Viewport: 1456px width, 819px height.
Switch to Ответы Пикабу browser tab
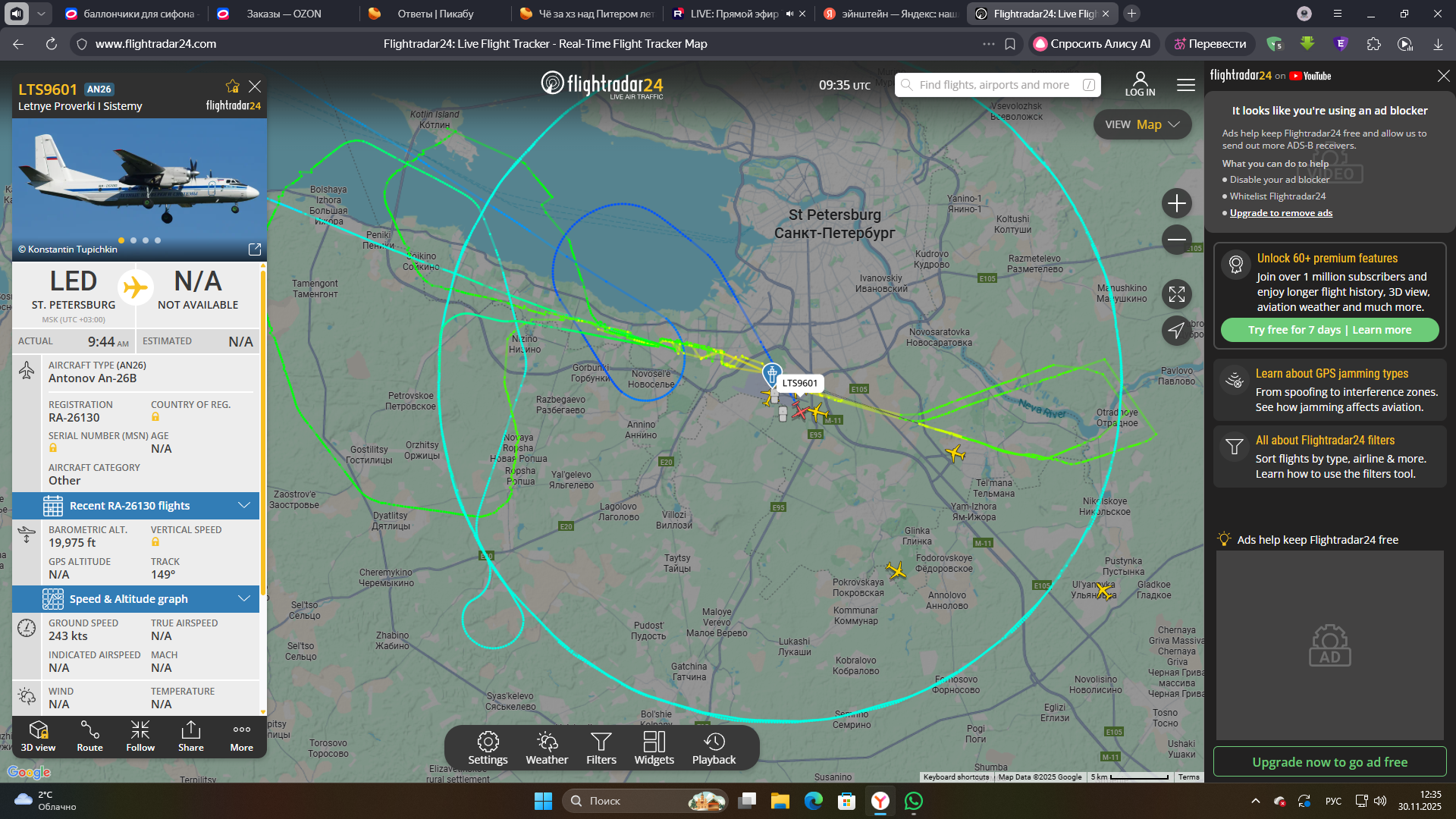point(434,14)
